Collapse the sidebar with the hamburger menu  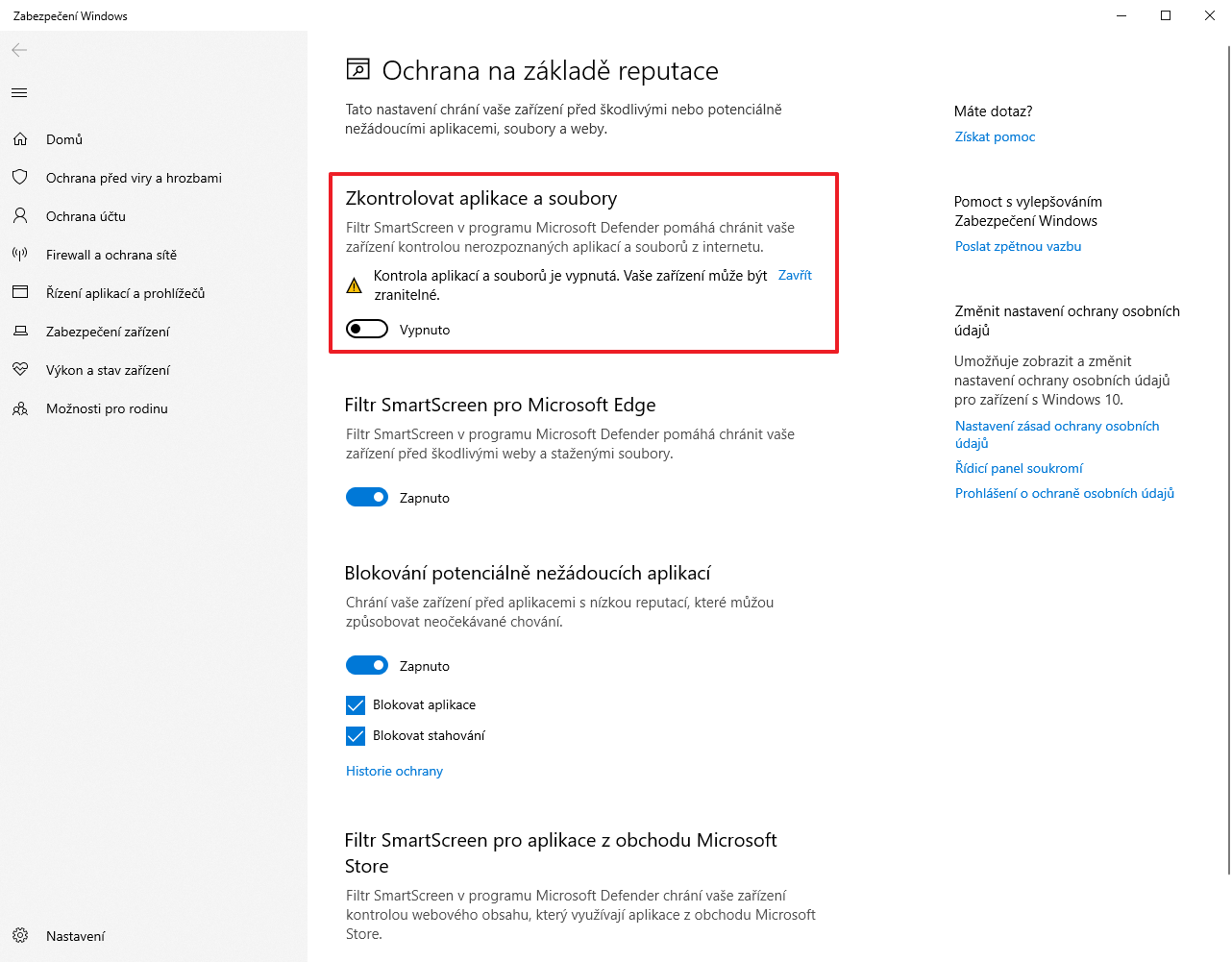click(x=18, y=92)
